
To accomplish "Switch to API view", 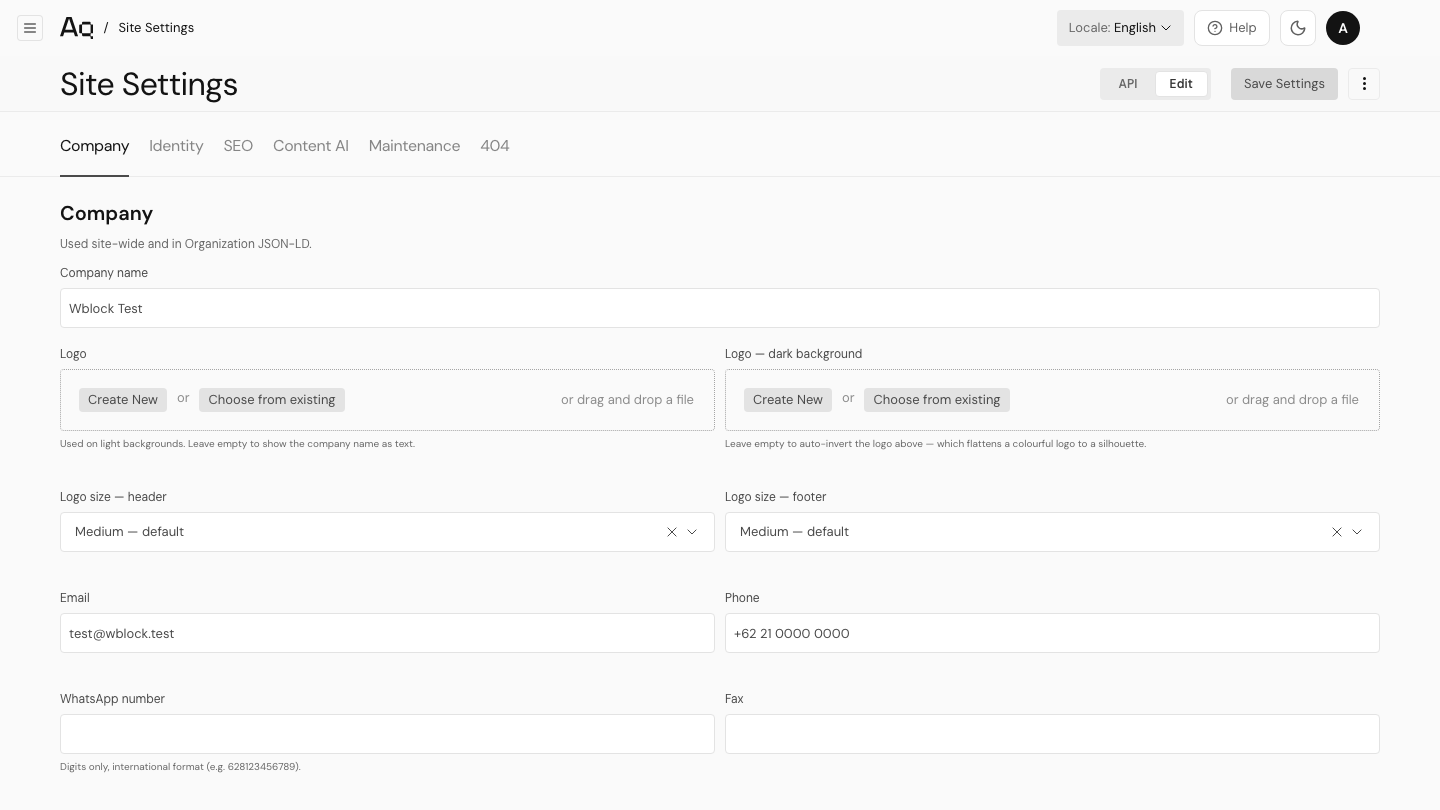I will (1128, 84).
